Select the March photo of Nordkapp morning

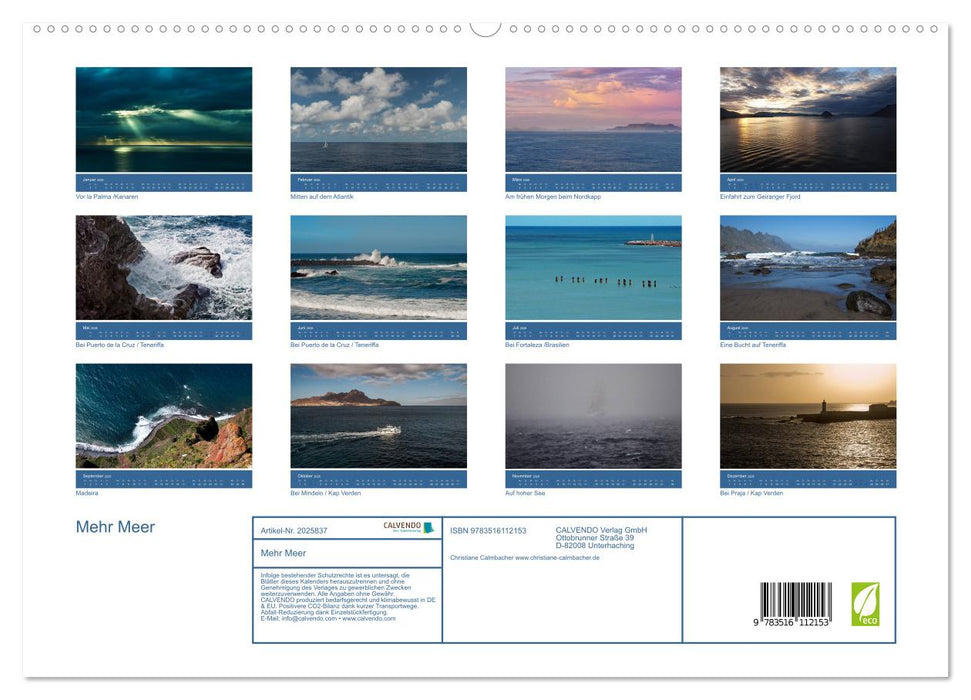(593, 120)
